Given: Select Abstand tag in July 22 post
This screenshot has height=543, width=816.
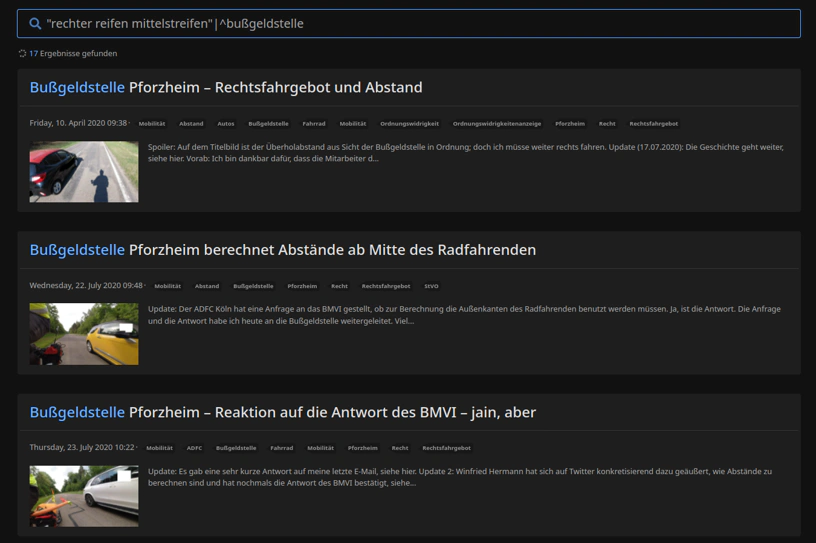Looking at the screenshot, I should coord(207,286).
